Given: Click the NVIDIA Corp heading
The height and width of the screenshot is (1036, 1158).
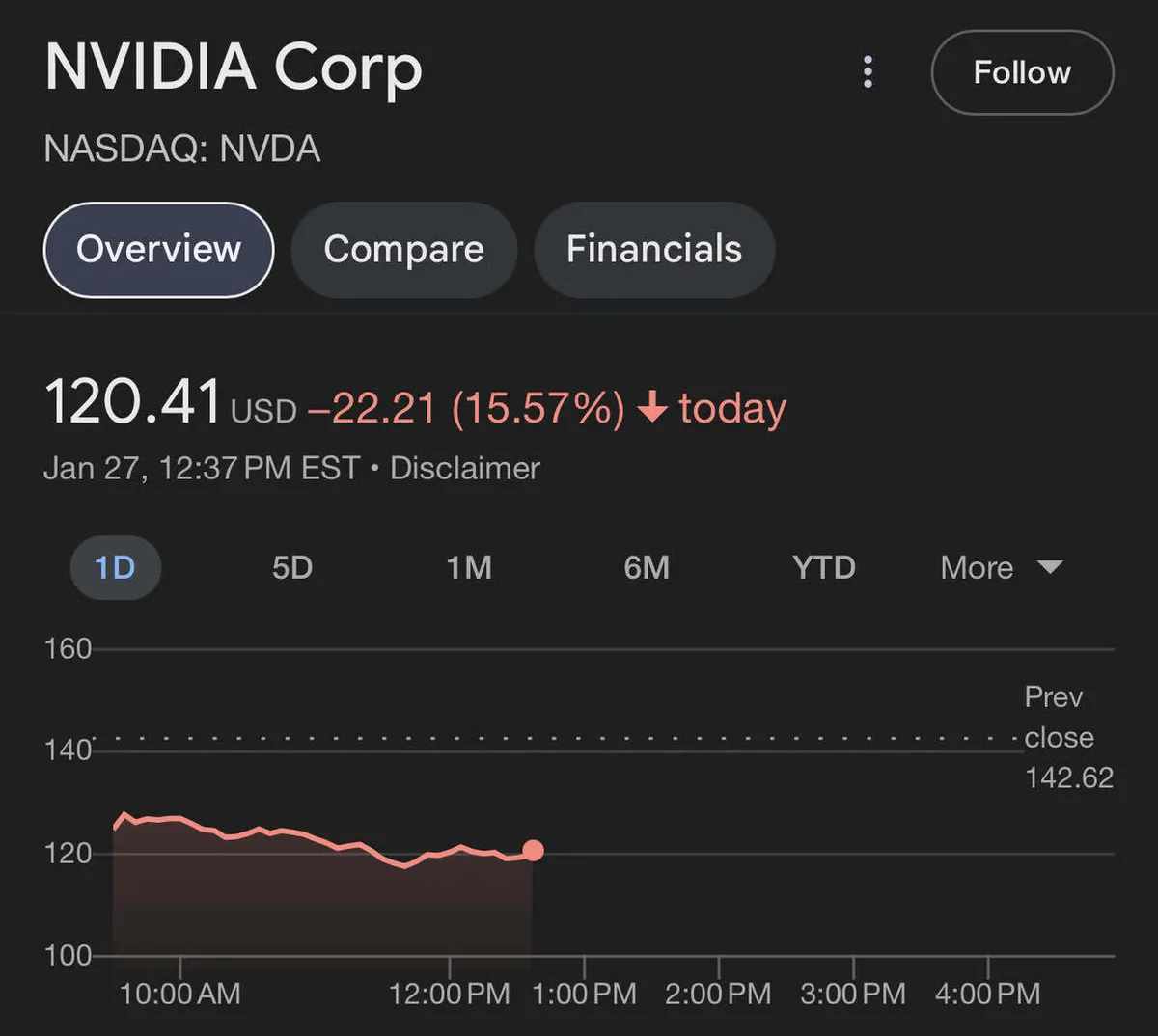Looking at the screenshot, I should click(234, 68).
